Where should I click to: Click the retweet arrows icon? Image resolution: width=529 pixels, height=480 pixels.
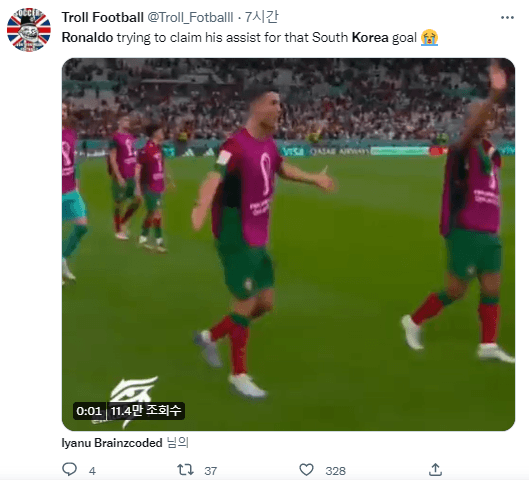(185, 470)
